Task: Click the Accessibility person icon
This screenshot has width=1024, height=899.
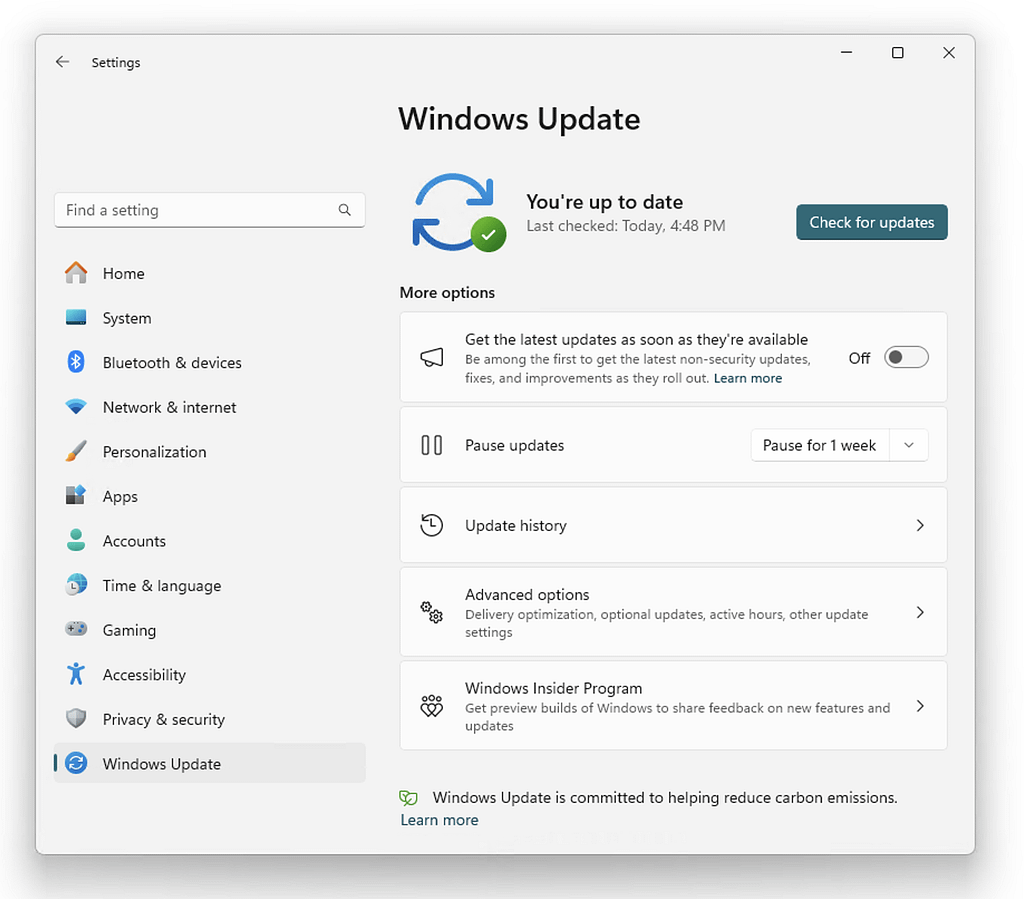Action: coord(76,674)
